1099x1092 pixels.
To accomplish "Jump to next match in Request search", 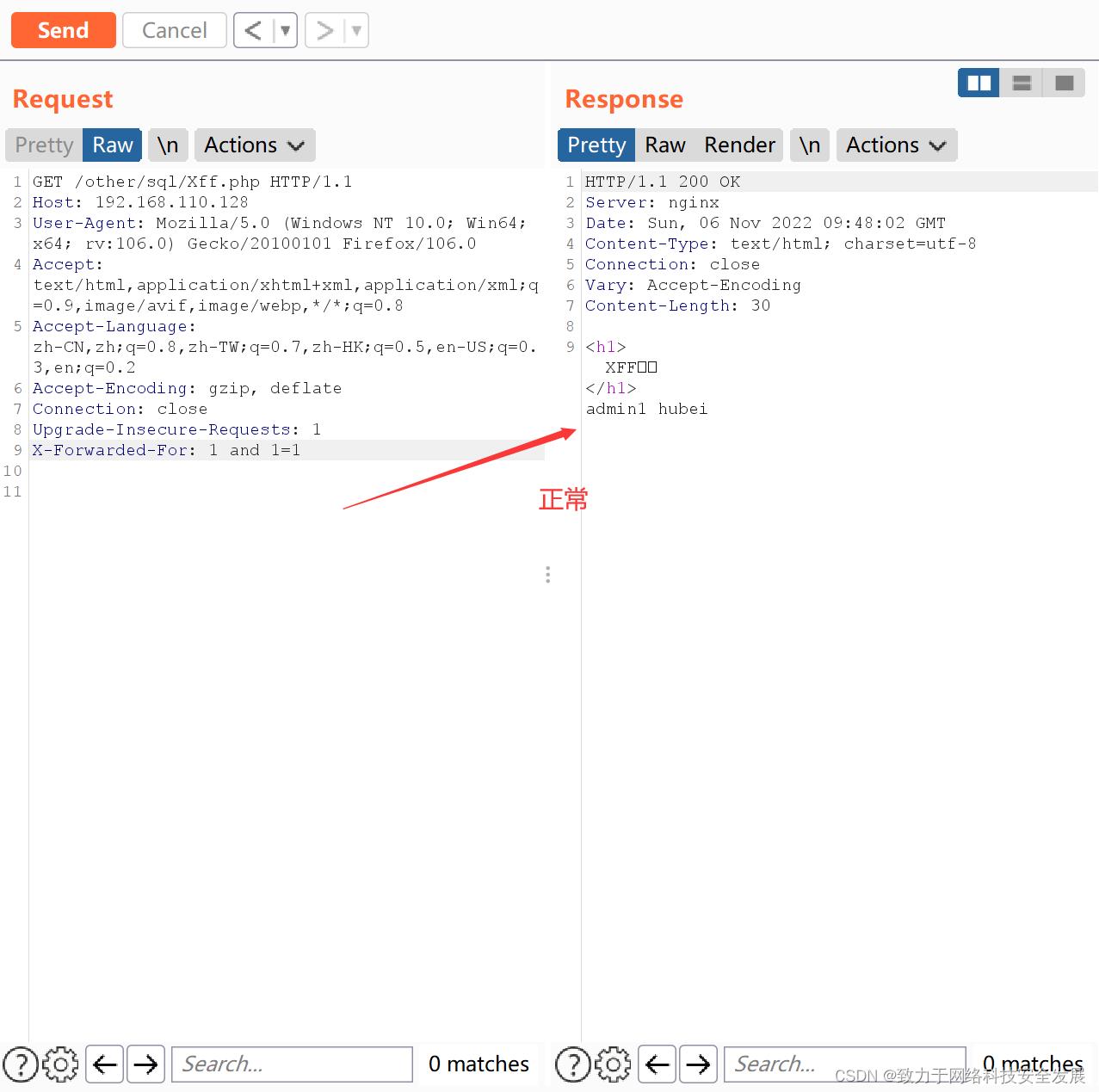I will coord(146,1064).
